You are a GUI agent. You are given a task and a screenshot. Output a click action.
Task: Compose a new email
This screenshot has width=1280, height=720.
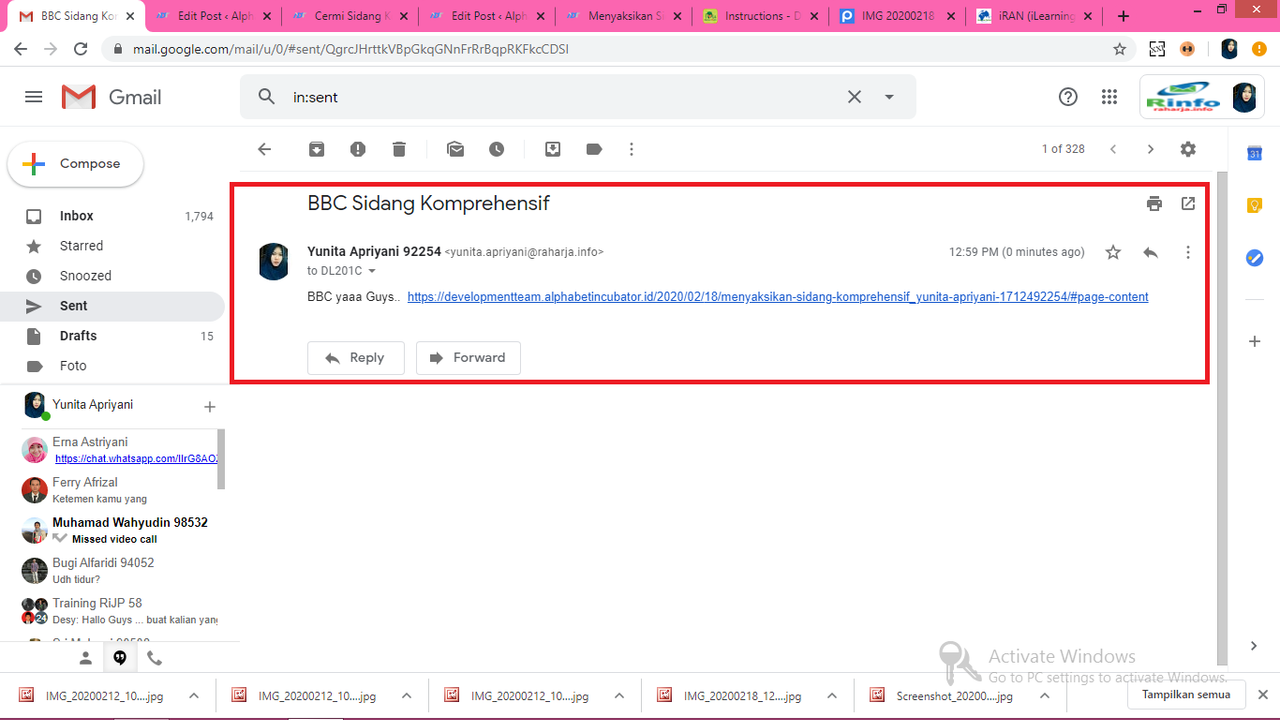[76, 164]
